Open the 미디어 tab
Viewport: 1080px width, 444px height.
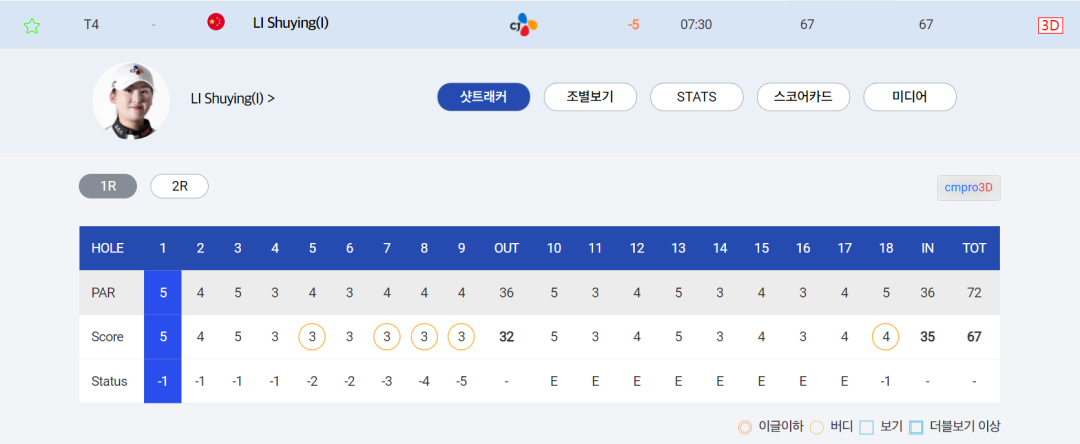click(910, 97)
